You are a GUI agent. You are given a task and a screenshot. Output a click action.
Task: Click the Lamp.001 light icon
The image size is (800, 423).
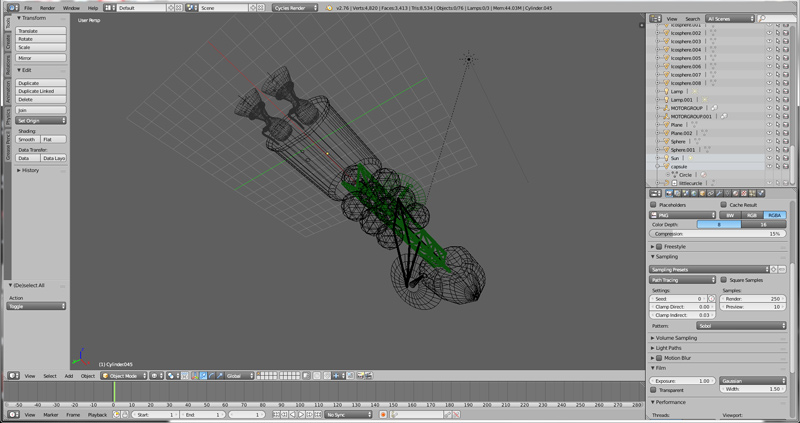pyautogui.click(x=665, y=100)
